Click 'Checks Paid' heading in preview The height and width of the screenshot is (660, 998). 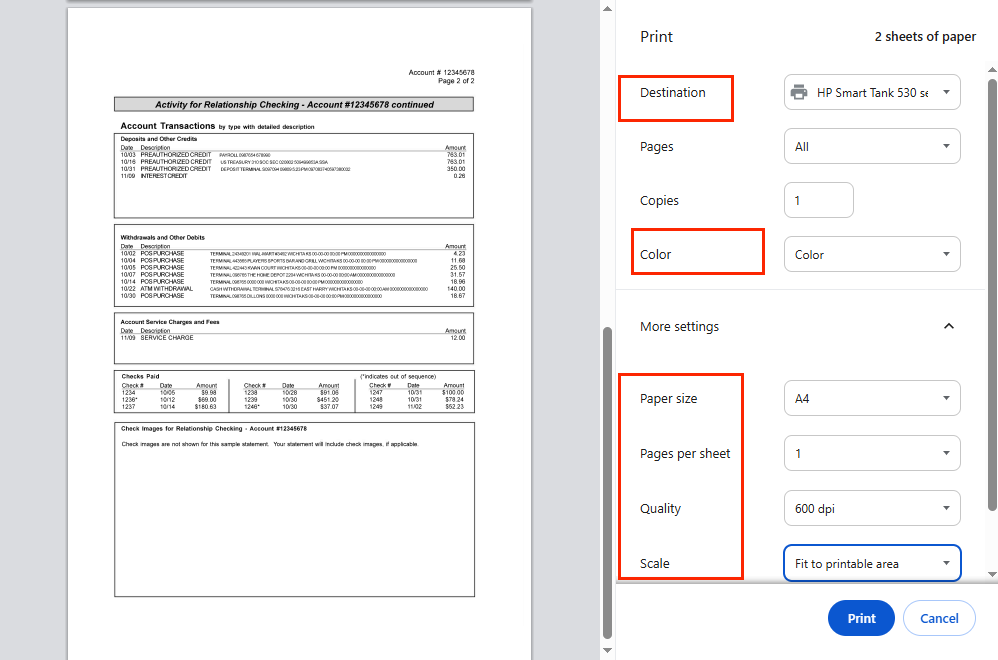[140, 376]
